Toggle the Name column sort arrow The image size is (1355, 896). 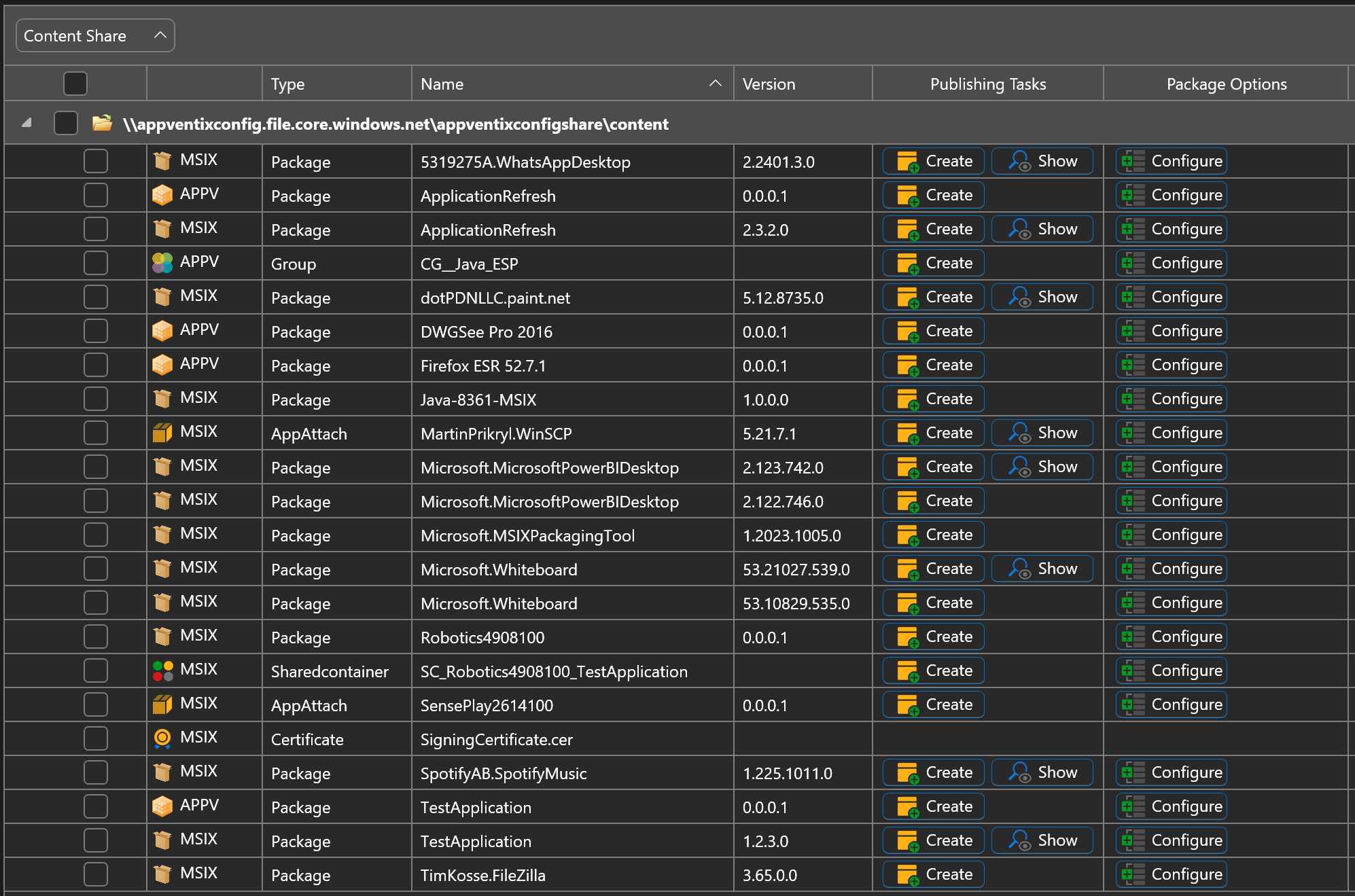click(x=715, y=84)
